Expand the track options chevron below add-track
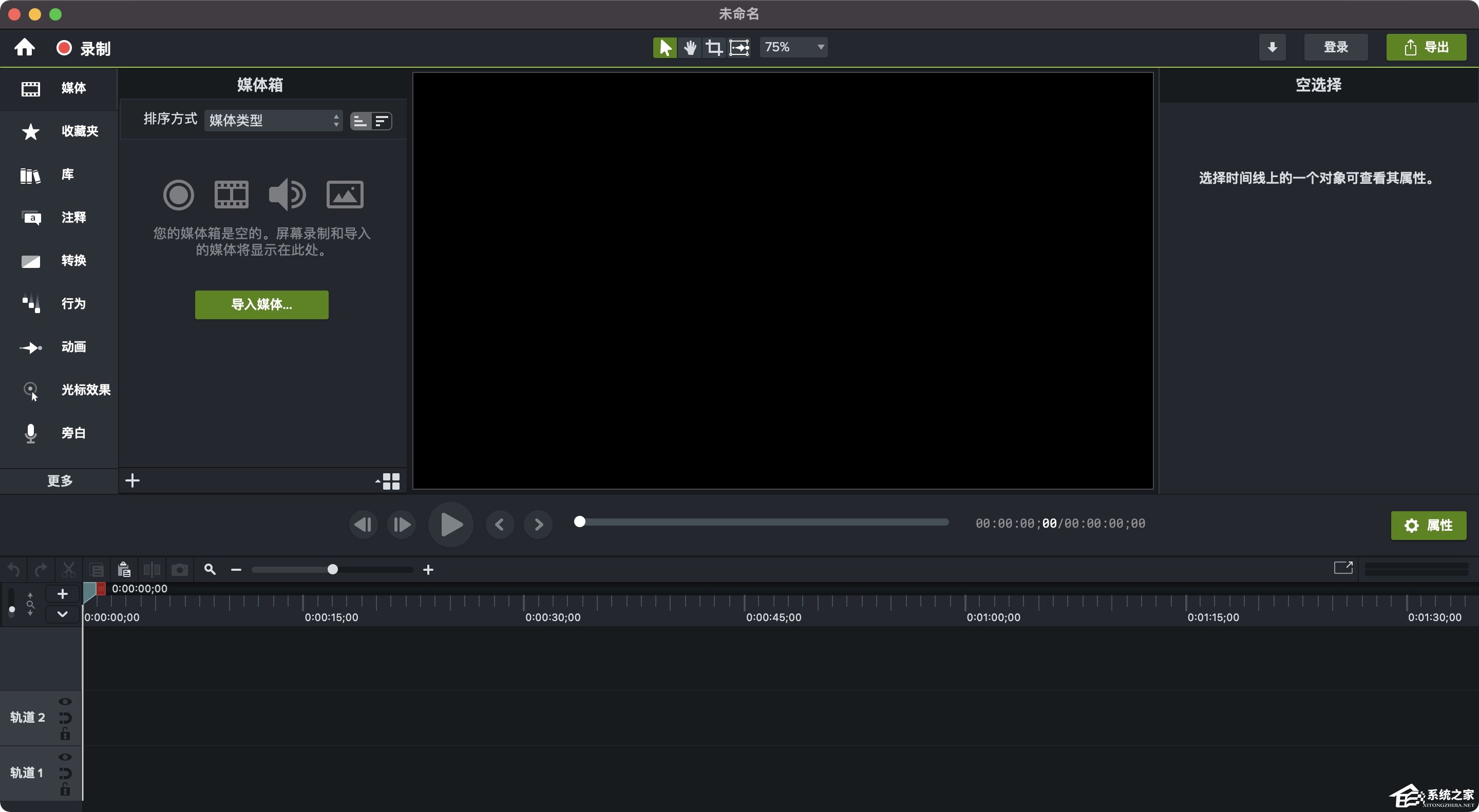Screen dimensions: 1479x812 click(63, 614)
